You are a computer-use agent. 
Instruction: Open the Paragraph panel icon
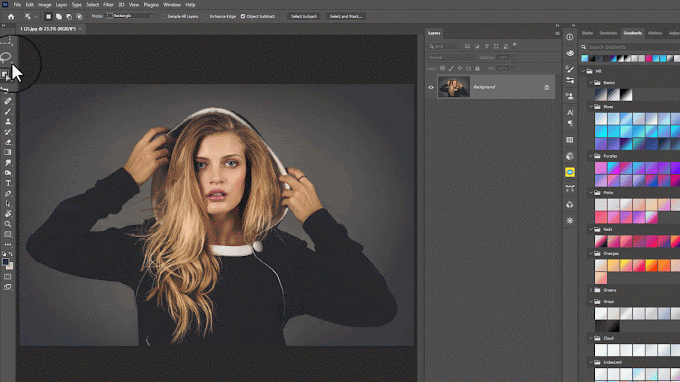point(570,124)
